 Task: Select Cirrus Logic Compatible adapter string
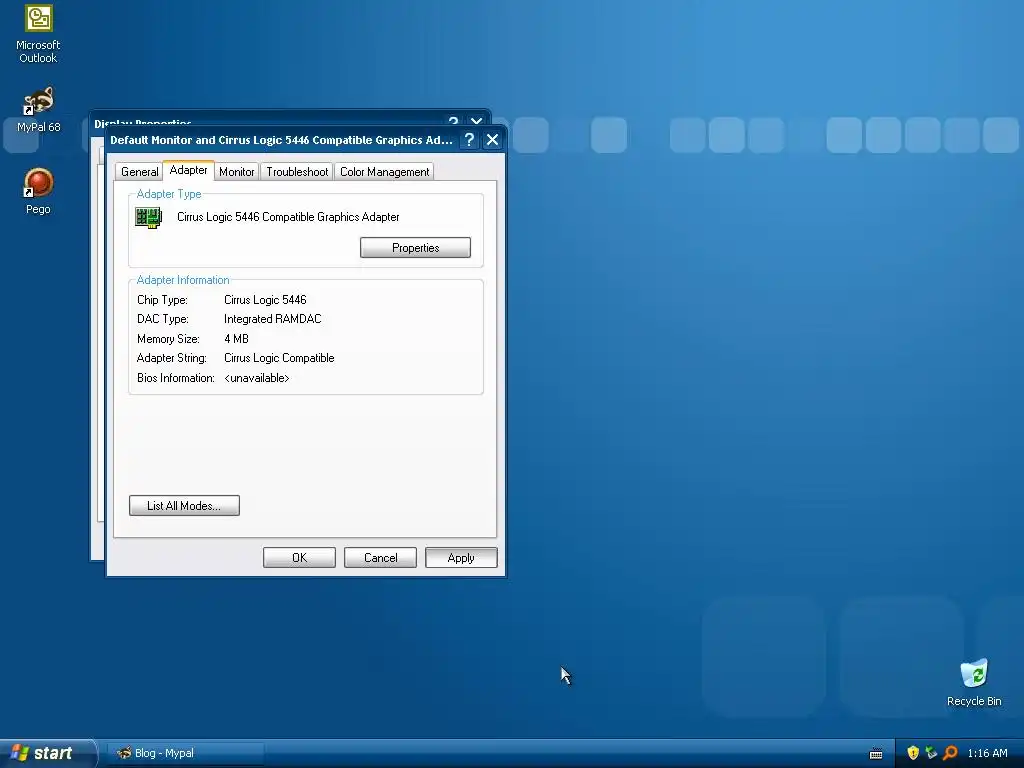point(279,358)
